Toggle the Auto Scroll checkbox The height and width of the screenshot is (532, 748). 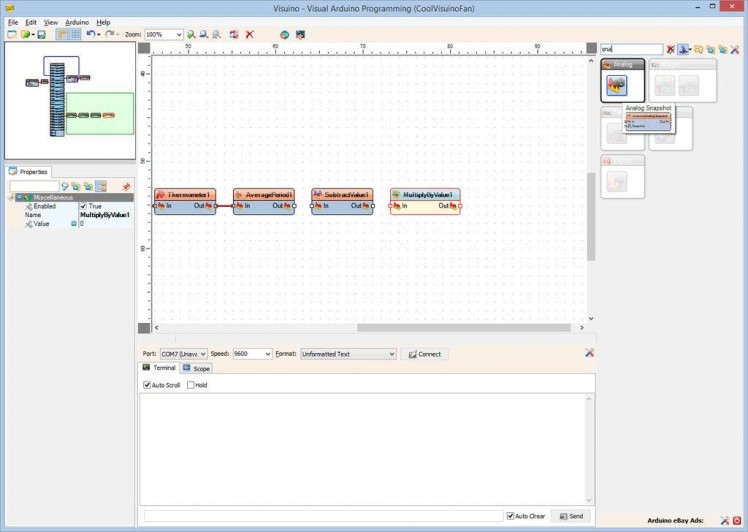point(148,385)
